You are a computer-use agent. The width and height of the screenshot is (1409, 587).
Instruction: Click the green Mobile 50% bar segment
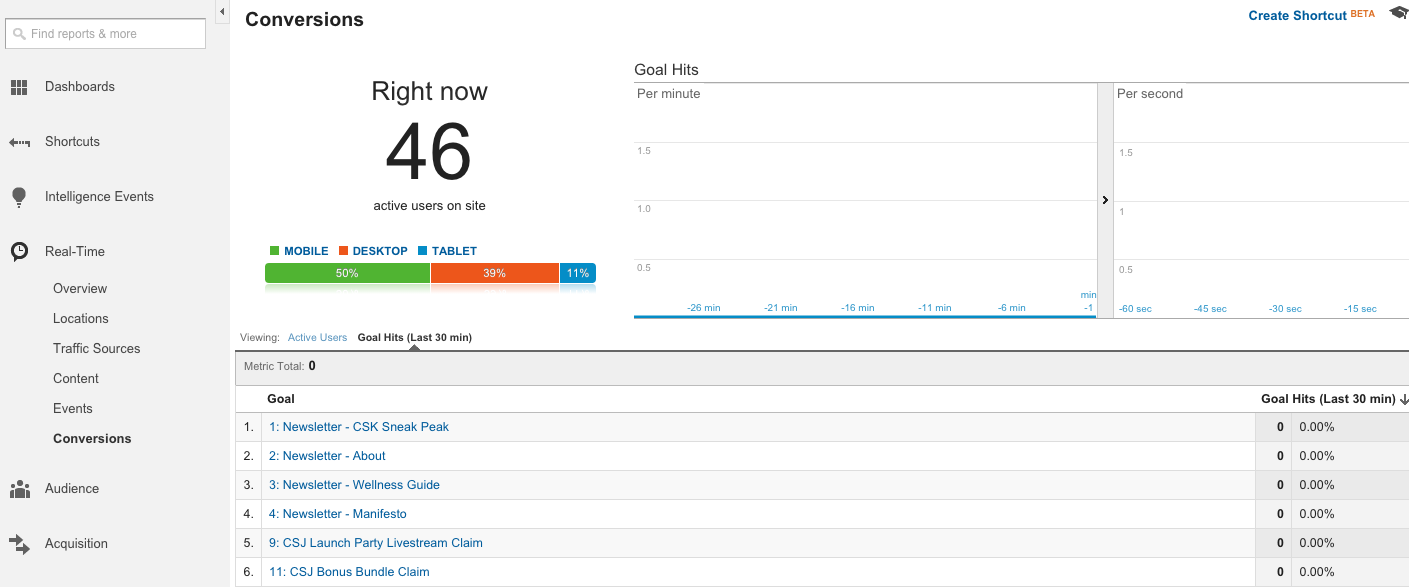point(347,273)
